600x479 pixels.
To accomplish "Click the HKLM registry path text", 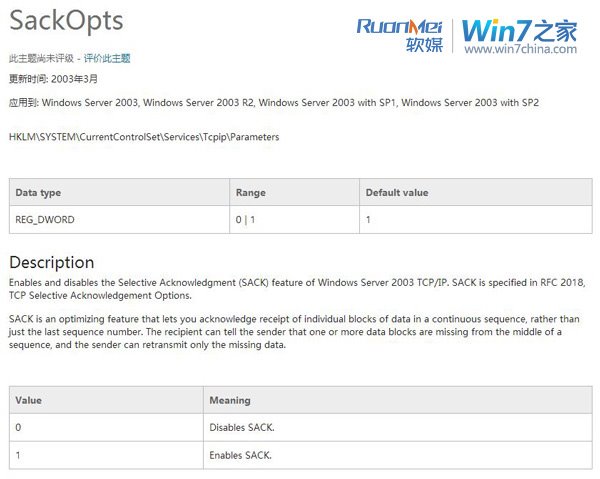I will click(x=144, y=136).
